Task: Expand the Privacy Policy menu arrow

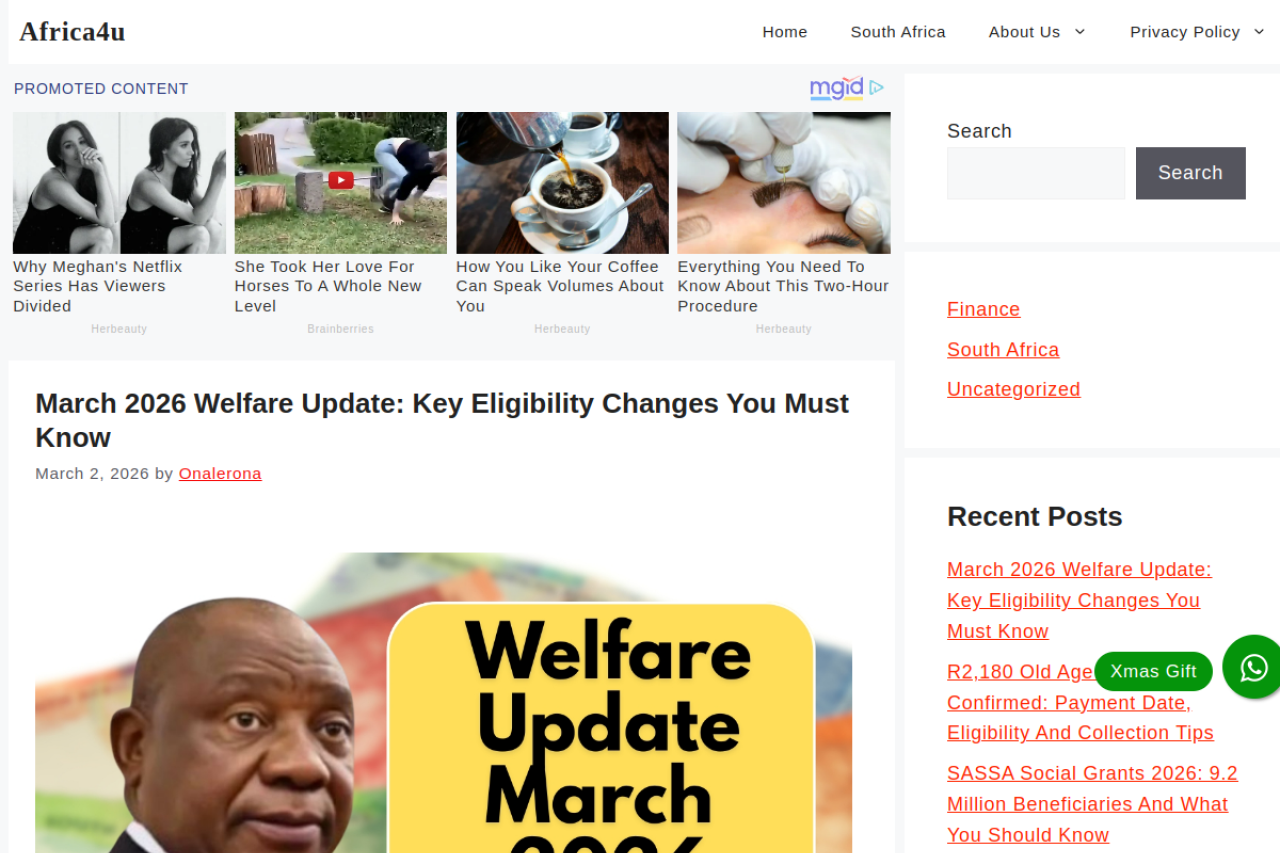Action: click(x=1258, y=32)
